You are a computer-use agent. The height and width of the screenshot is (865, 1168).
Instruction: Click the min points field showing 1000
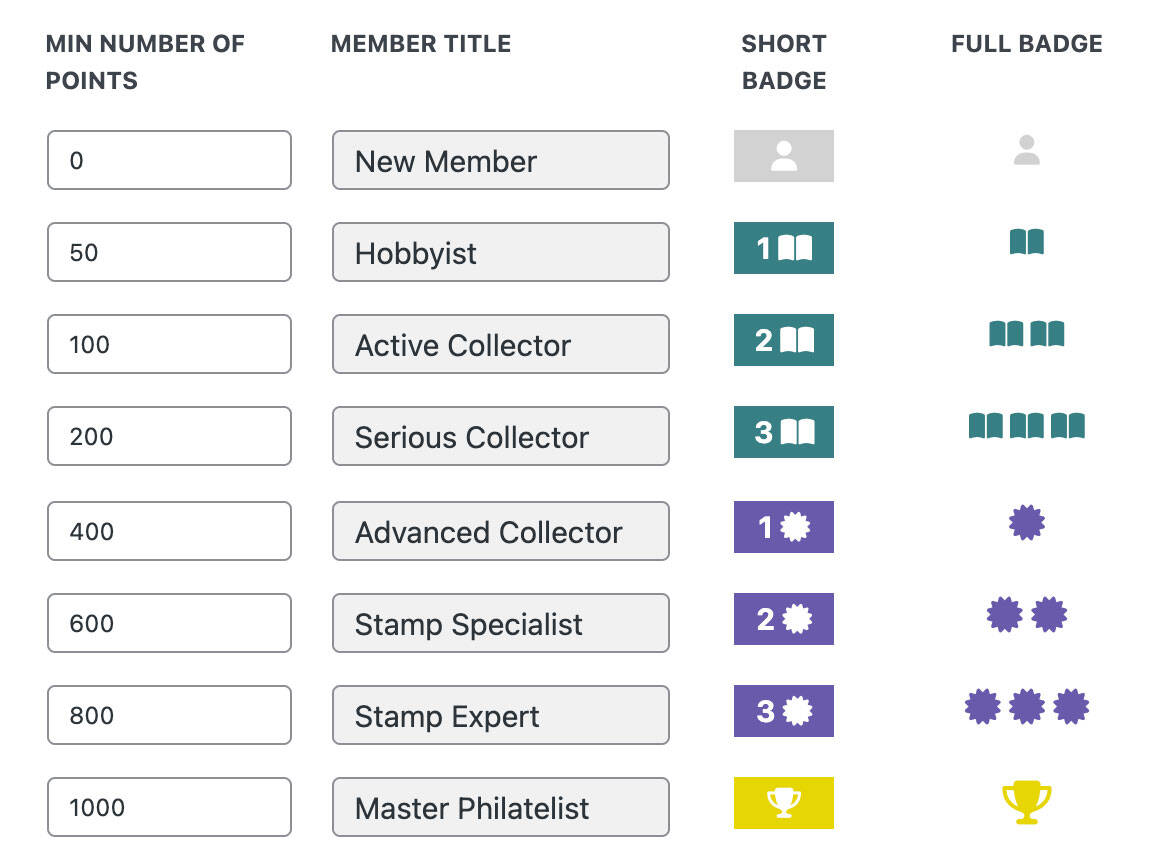point(169,807)
